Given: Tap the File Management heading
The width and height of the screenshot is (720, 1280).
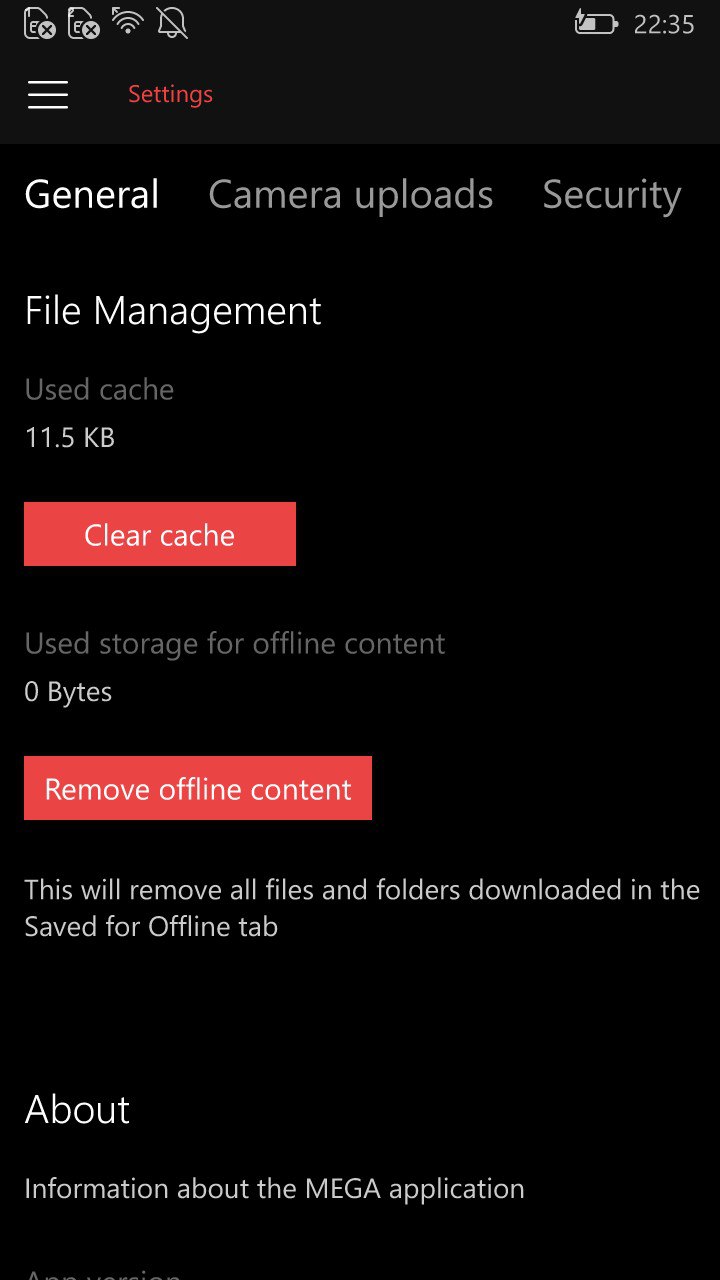Looking at the screenshot, I should 173,311.
